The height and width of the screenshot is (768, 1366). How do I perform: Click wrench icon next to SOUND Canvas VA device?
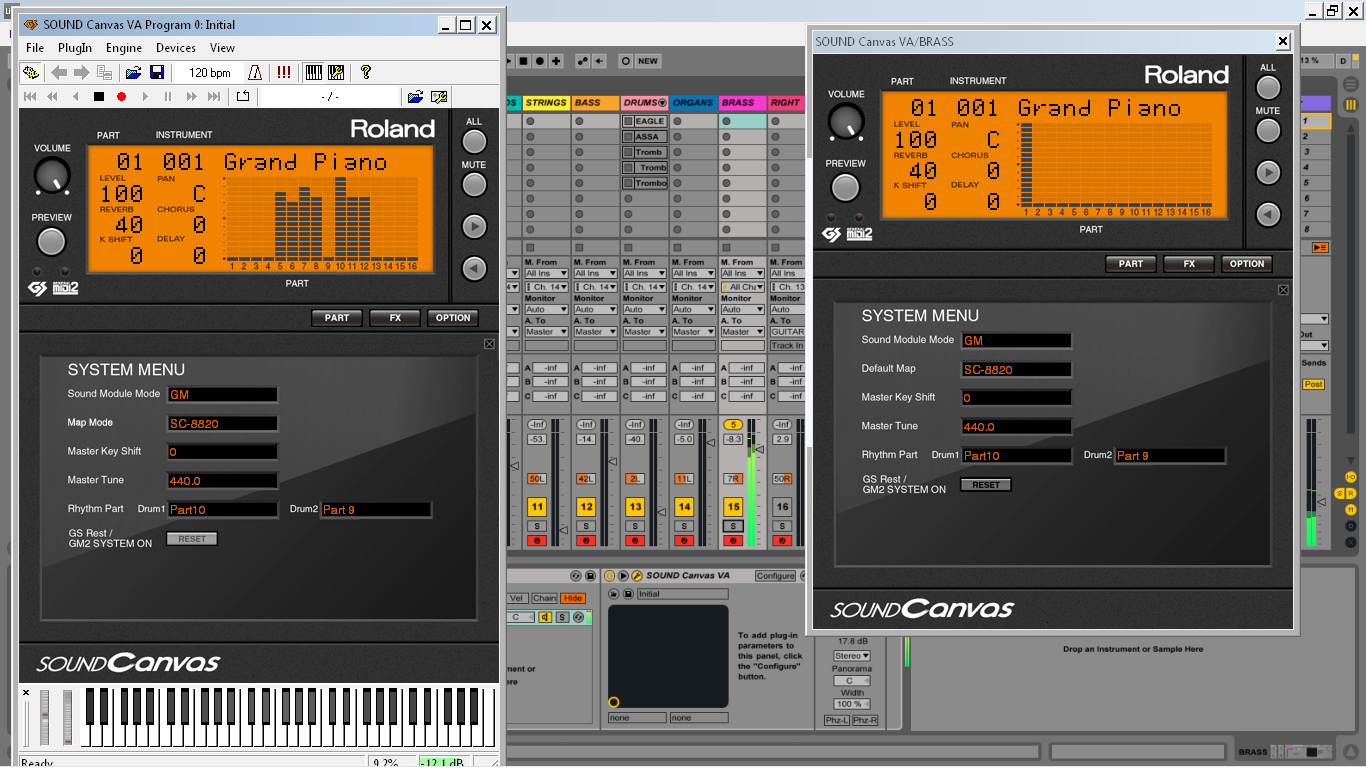click(x=636, y=576)
